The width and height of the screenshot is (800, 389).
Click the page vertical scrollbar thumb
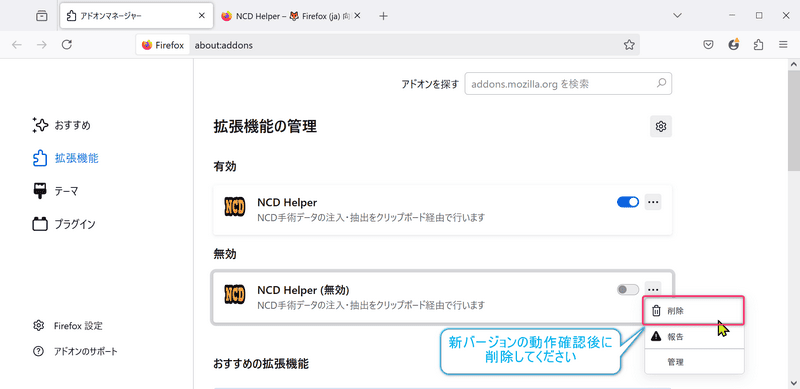[793, 120]
